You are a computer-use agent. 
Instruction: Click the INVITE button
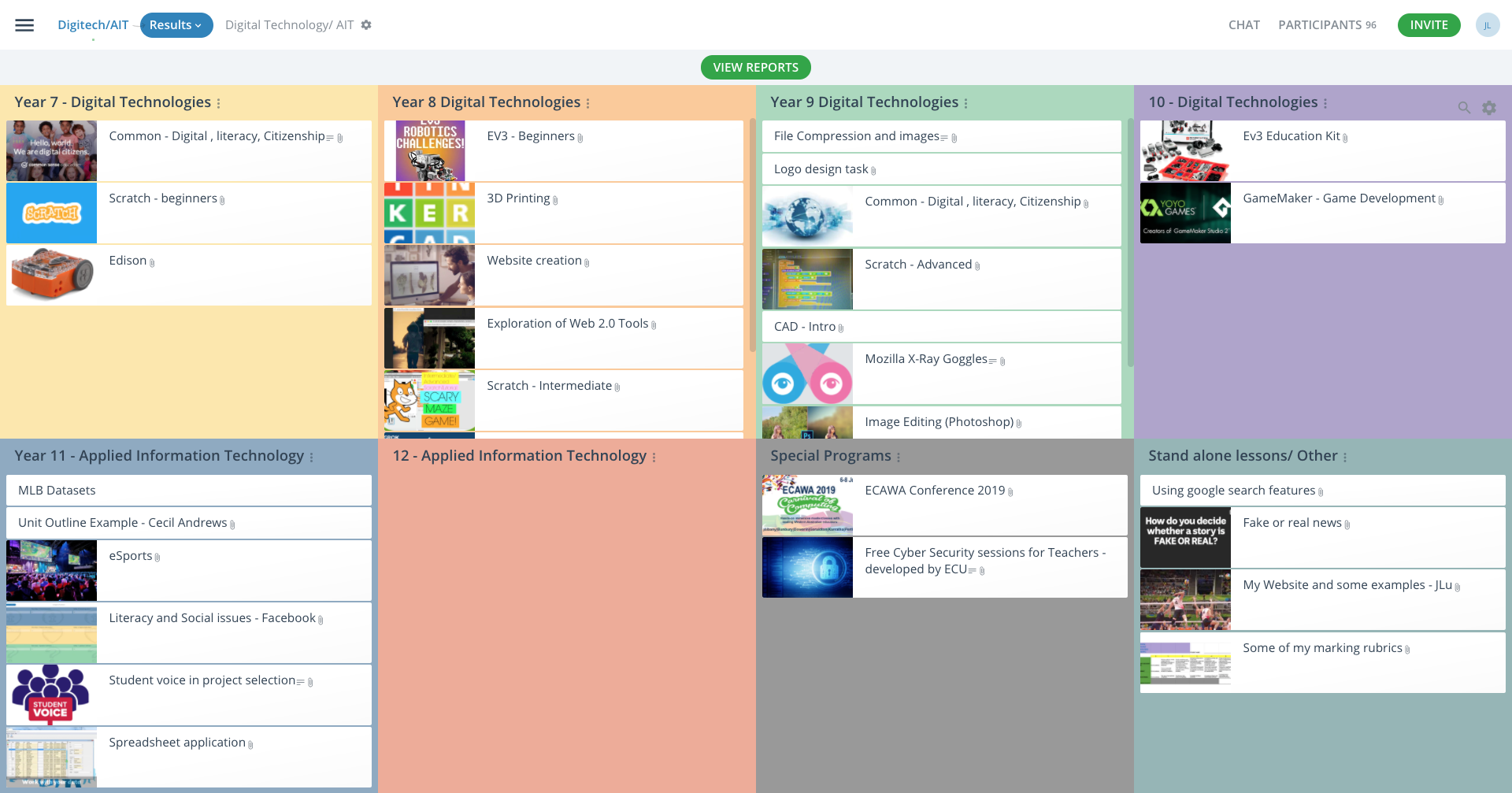click(x=1429, y=24)
